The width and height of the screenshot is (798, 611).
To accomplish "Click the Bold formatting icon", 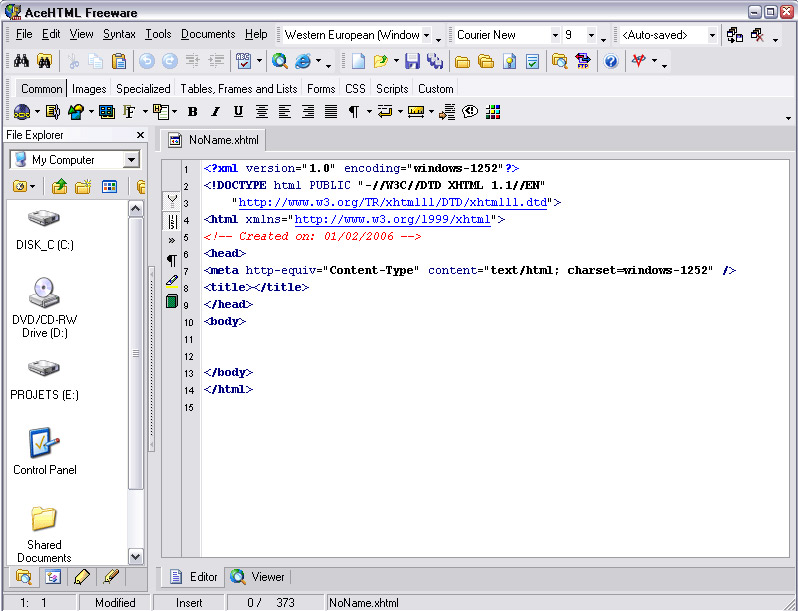I will (192, 111).
